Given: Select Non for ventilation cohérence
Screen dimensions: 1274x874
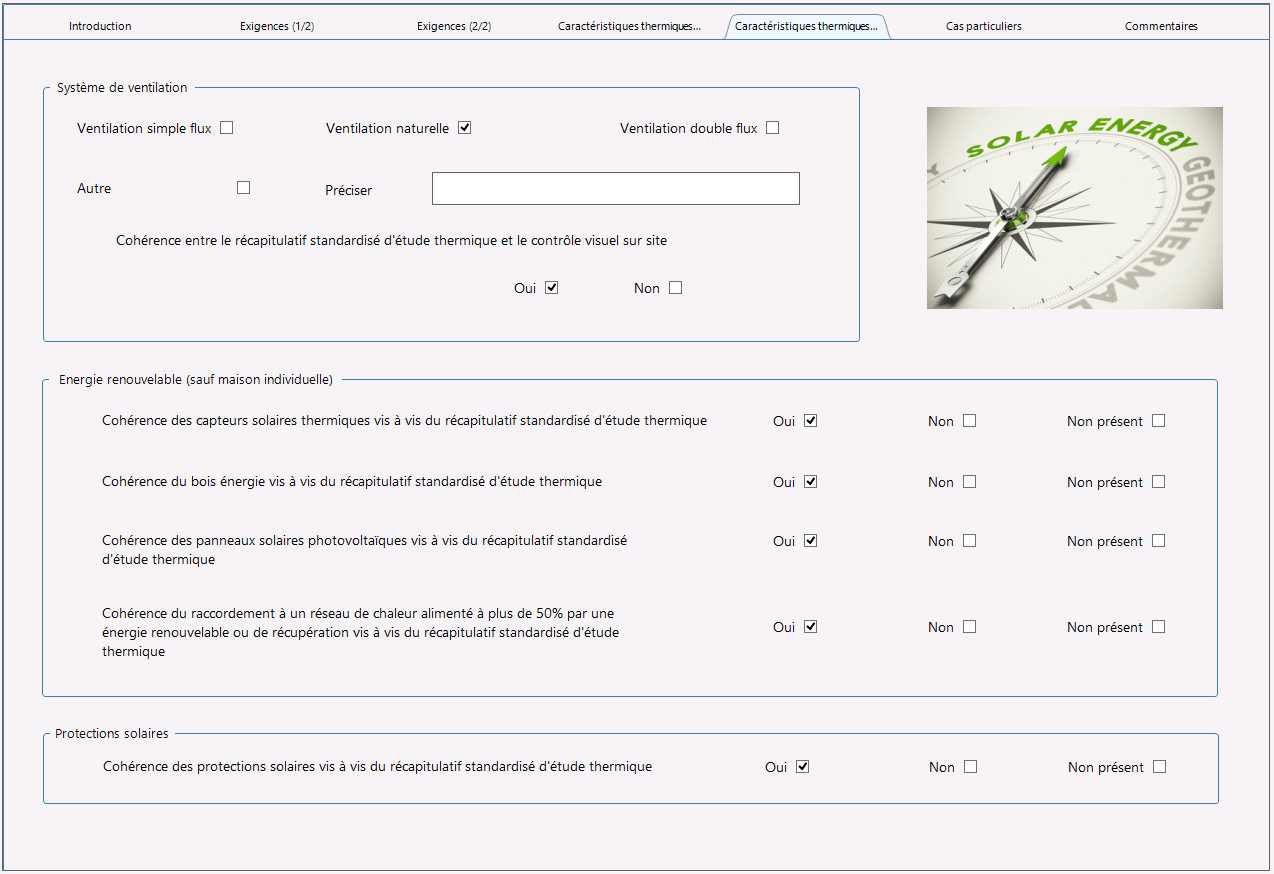Looking at the screenshot, I should (675, 288).
